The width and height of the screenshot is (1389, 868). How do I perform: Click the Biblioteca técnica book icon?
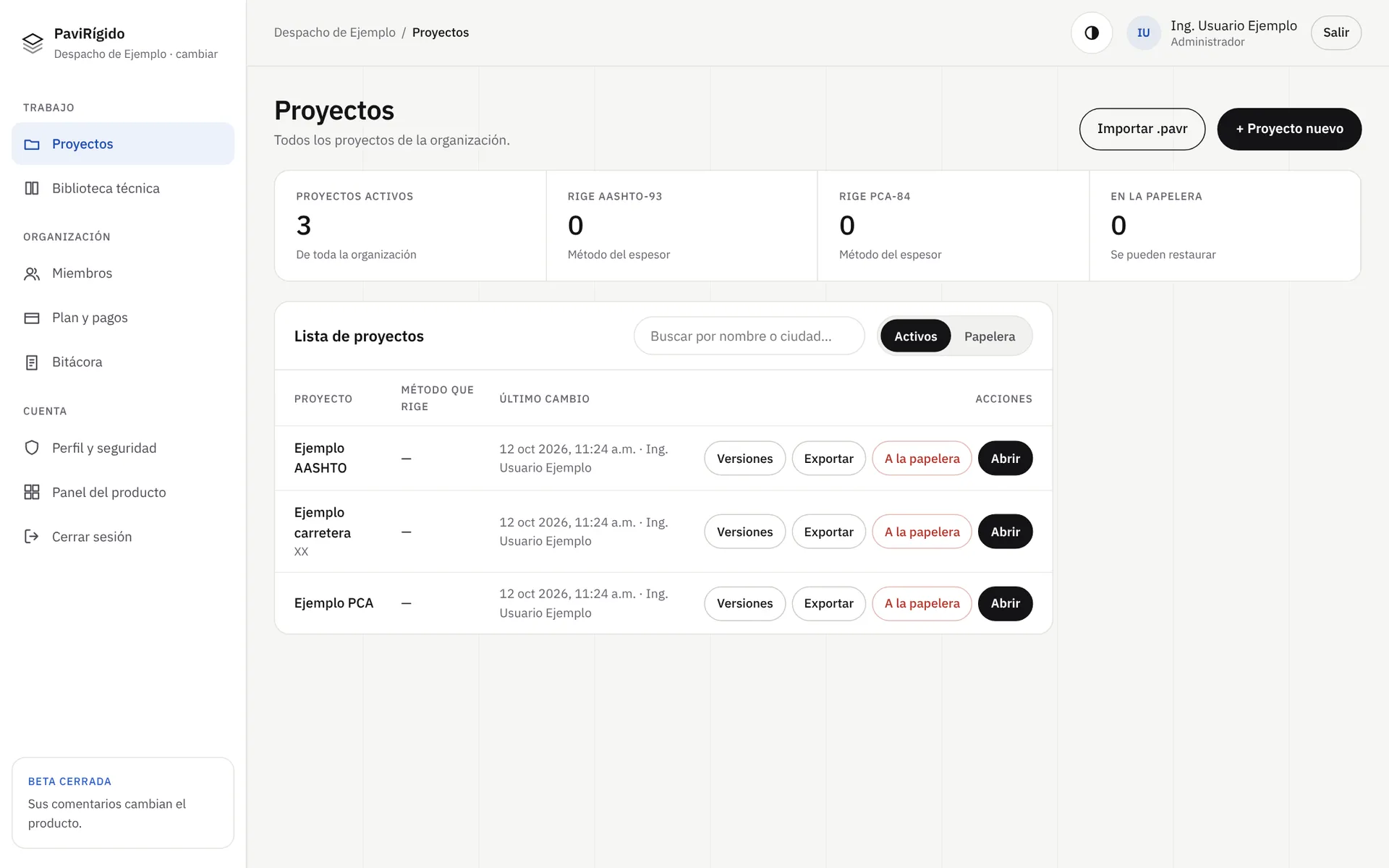click(x=32, y=188)
